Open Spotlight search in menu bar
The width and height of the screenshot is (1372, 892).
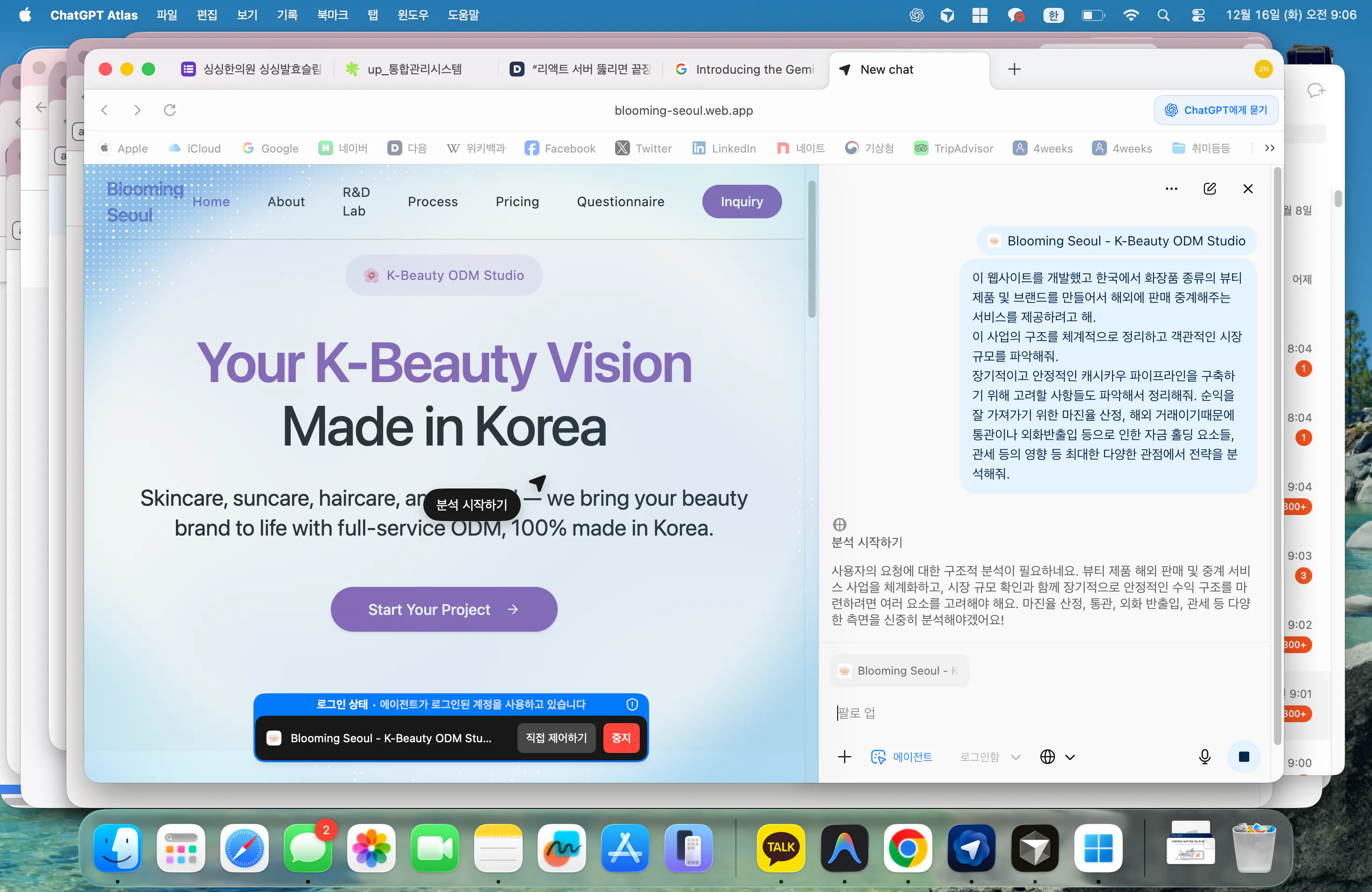tap(1163, 15)
